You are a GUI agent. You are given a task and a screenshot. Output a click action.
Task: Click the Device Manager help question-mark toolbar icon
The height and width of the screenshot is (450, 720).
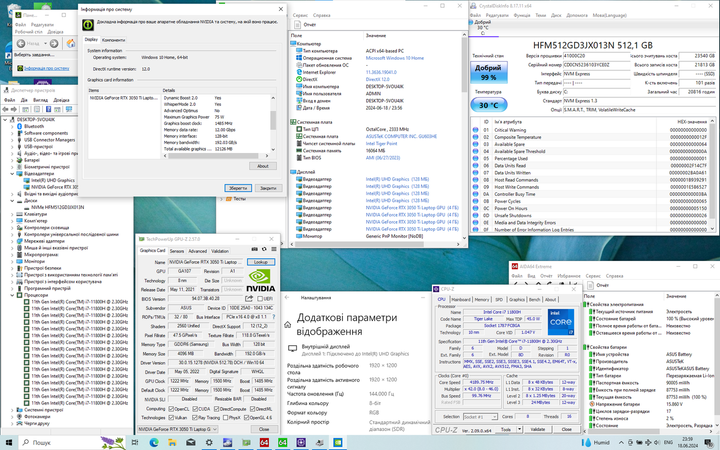click(x=48, y=109)
